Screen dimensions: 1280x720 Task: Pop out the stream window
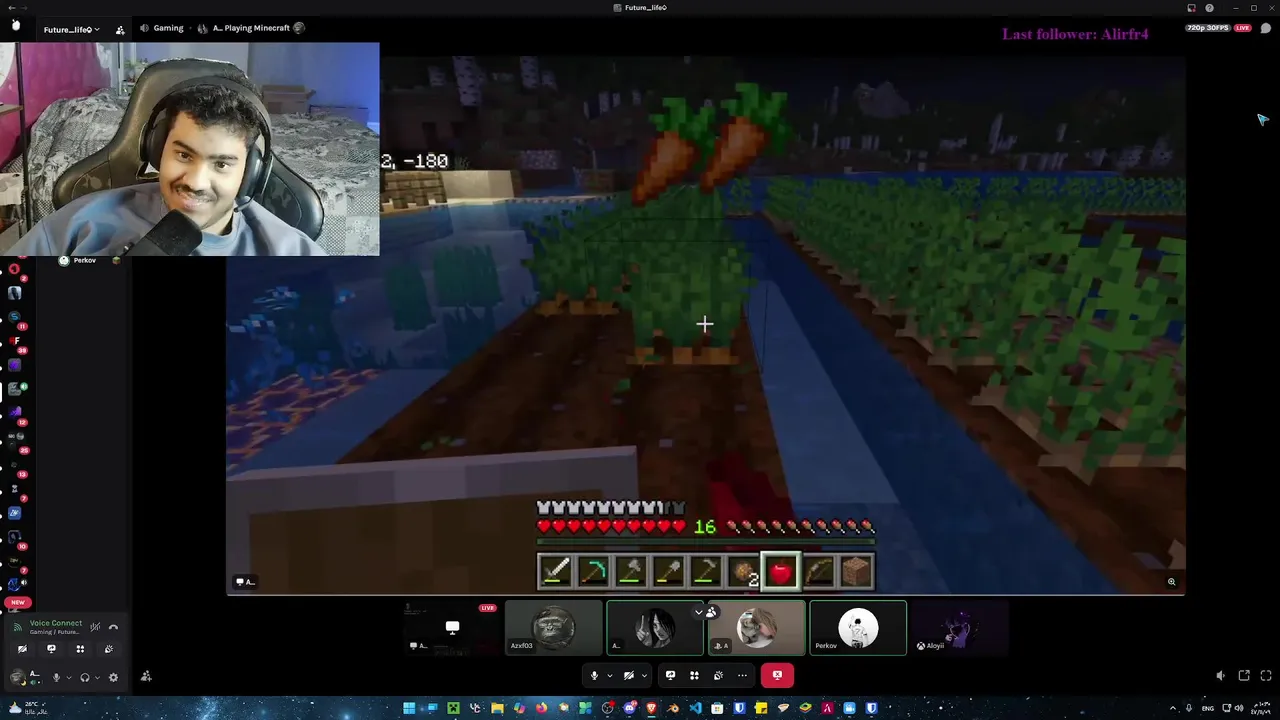(1244, 676)
